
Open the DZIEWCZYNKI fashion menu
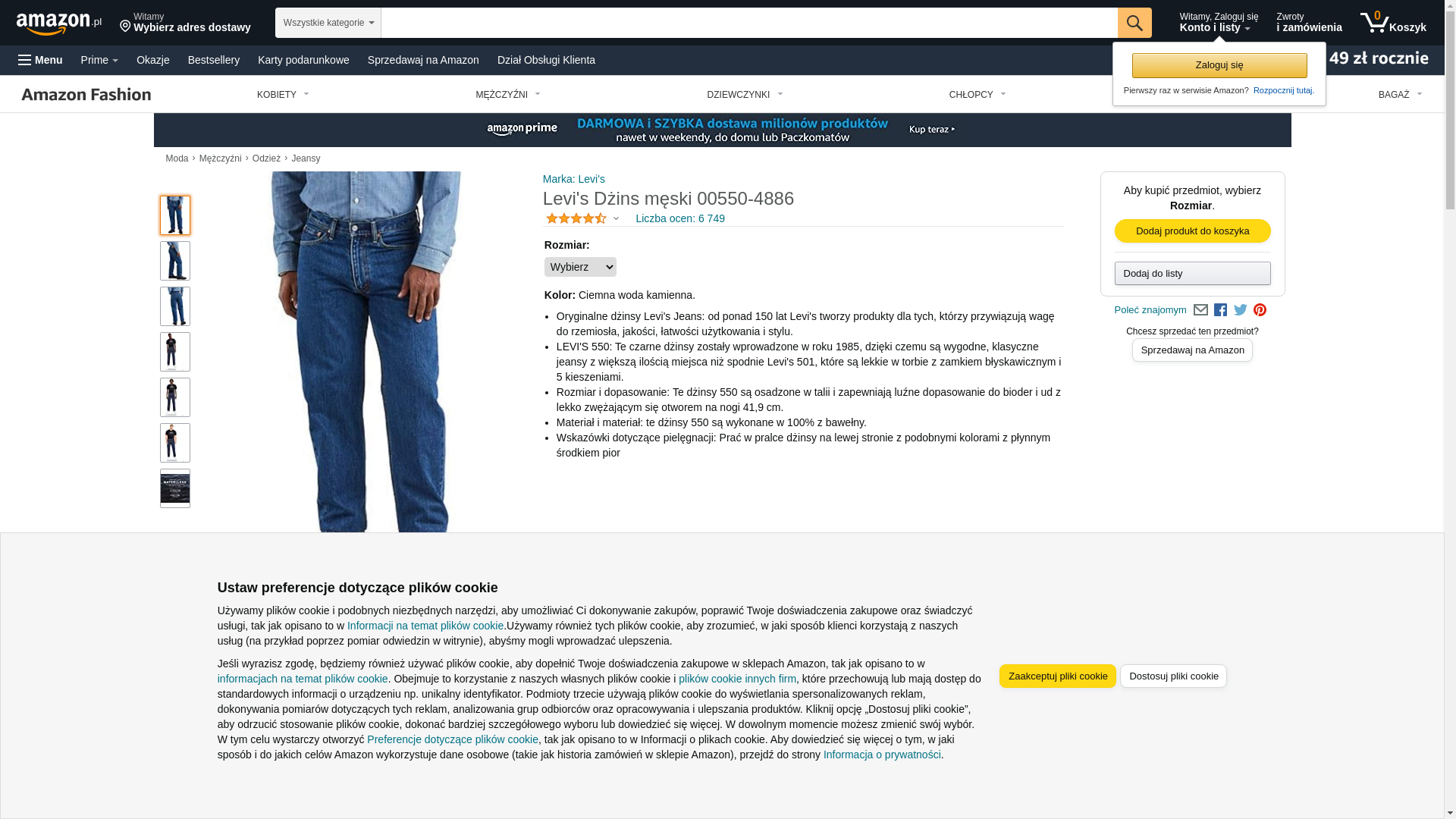tap(745, 95)
